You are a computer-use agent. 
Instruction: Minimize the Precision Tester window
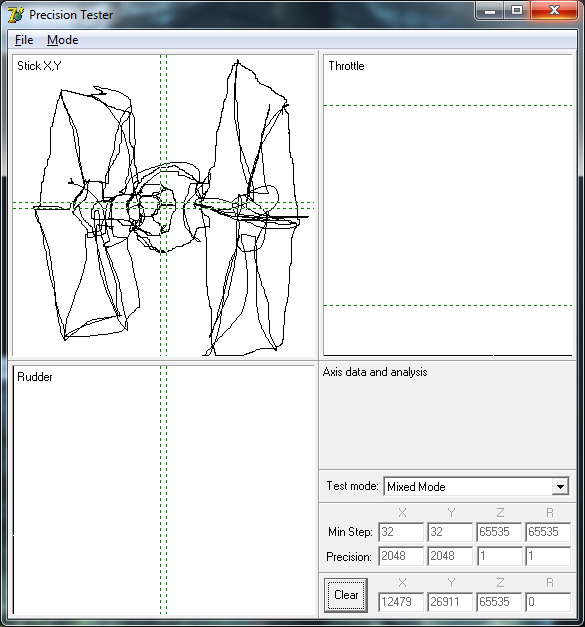coord(490,10)
